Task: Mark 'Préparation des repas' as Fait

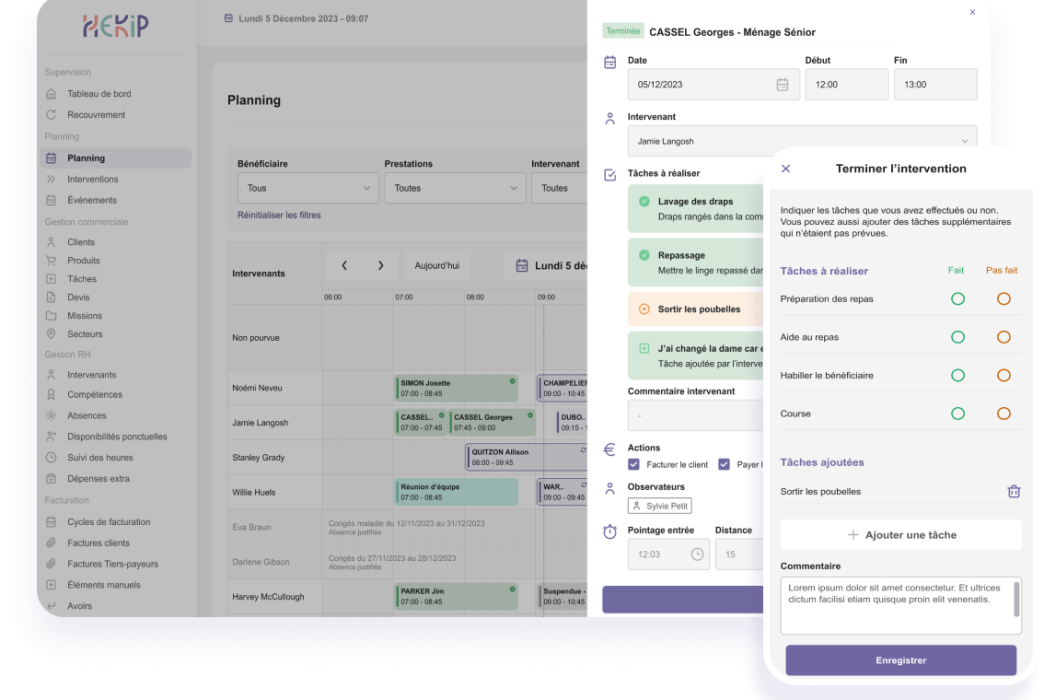Action: point(957,299)
